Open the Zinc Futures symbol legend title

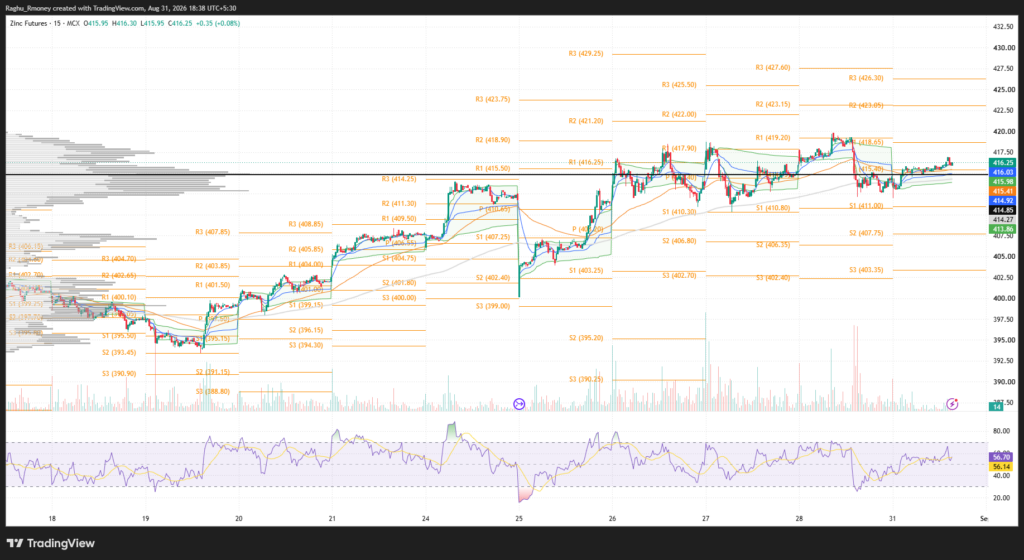click(29, 23)
